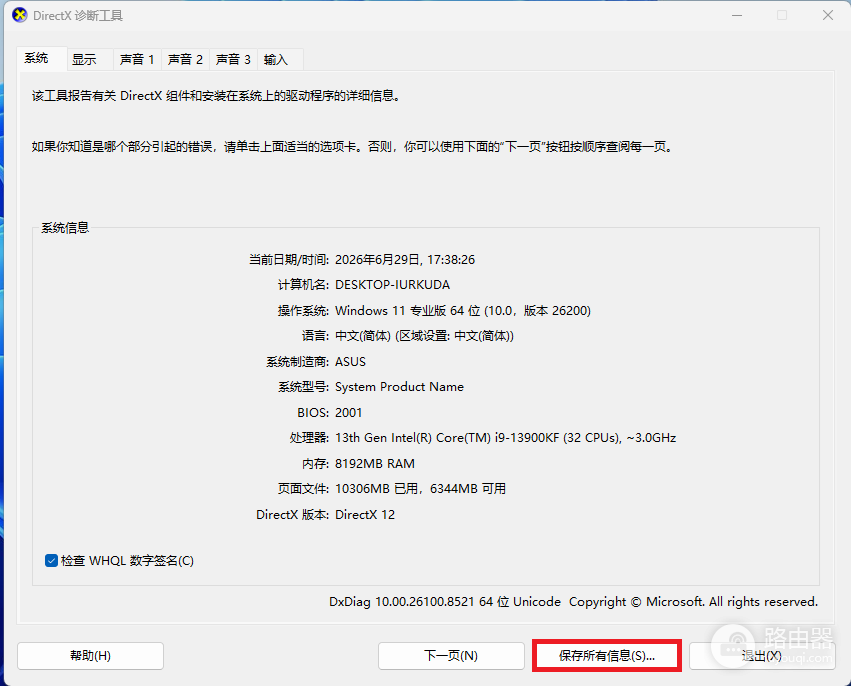
Task: Close the DirectX diagnostic window
Action: [828, 15]
